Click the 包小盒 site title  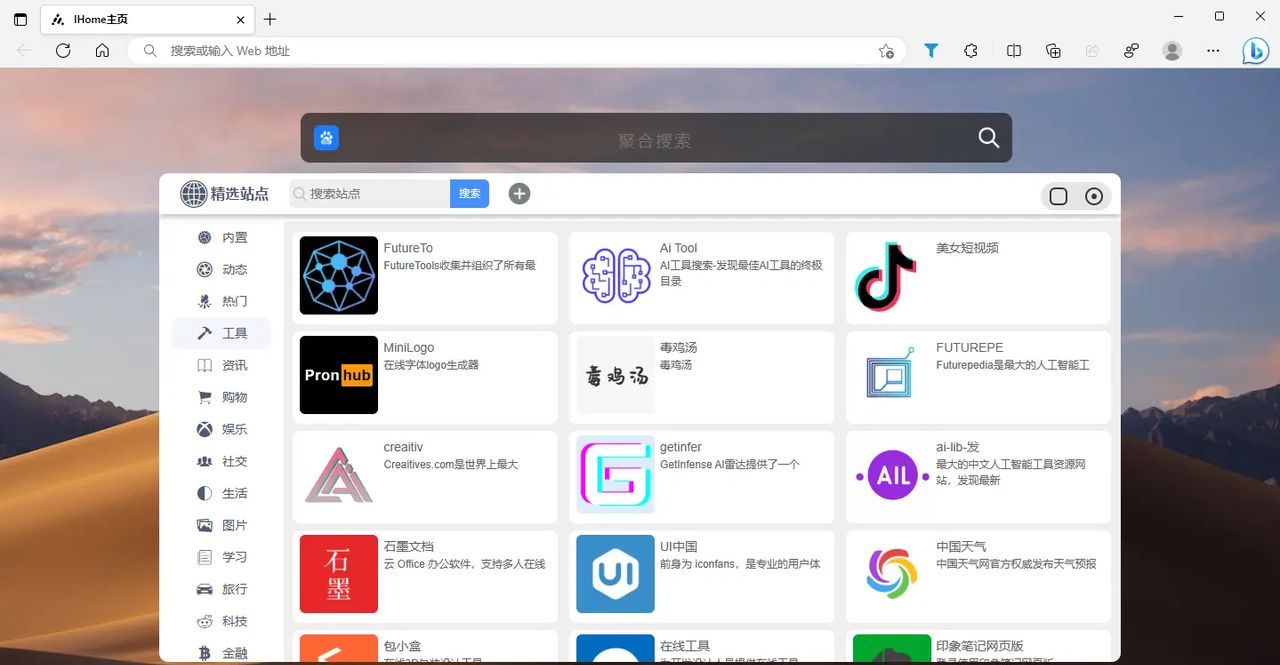tap(402, 646)
